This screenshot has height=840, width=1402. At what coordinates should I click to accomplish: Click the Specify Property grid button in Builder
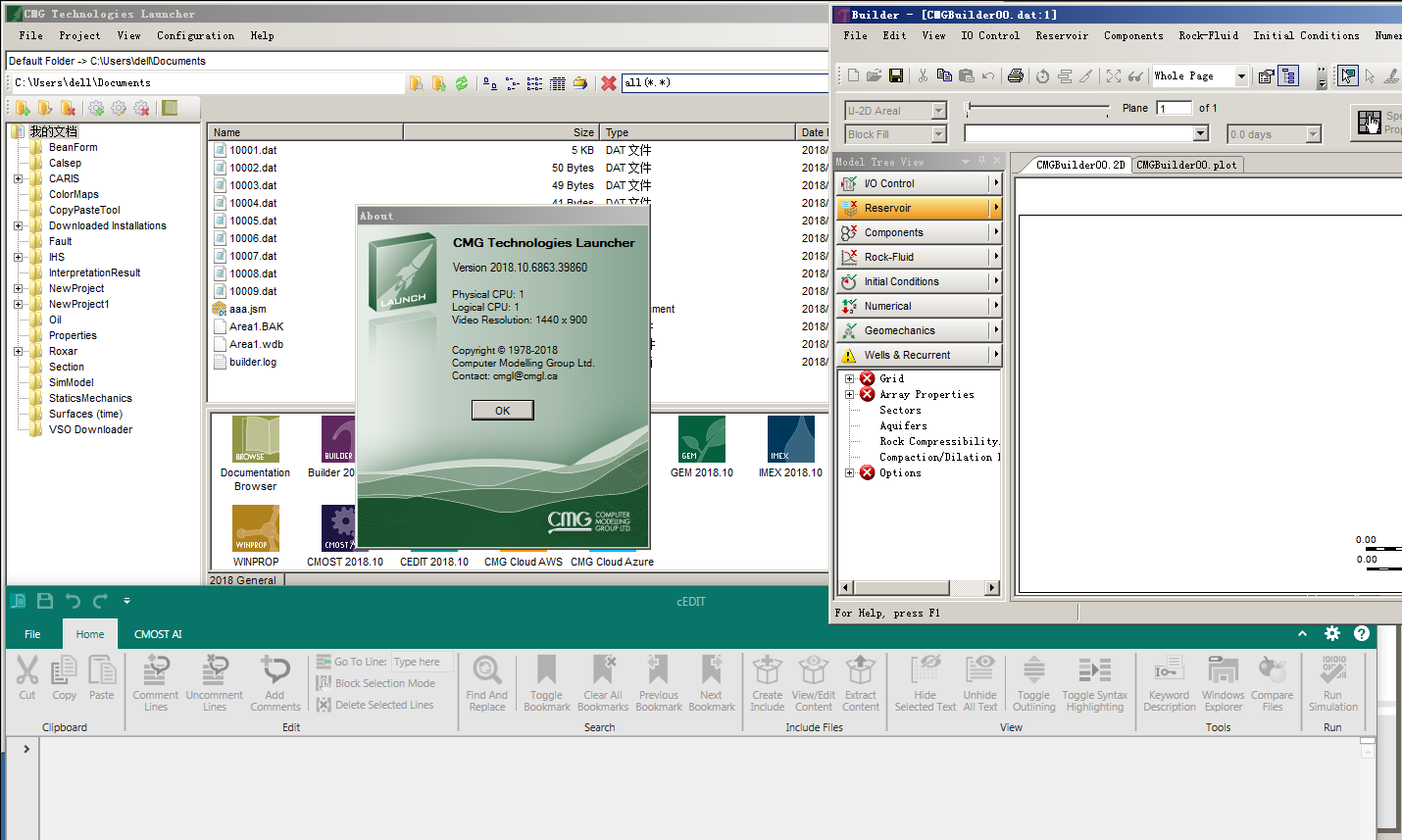click(1377, 123)
